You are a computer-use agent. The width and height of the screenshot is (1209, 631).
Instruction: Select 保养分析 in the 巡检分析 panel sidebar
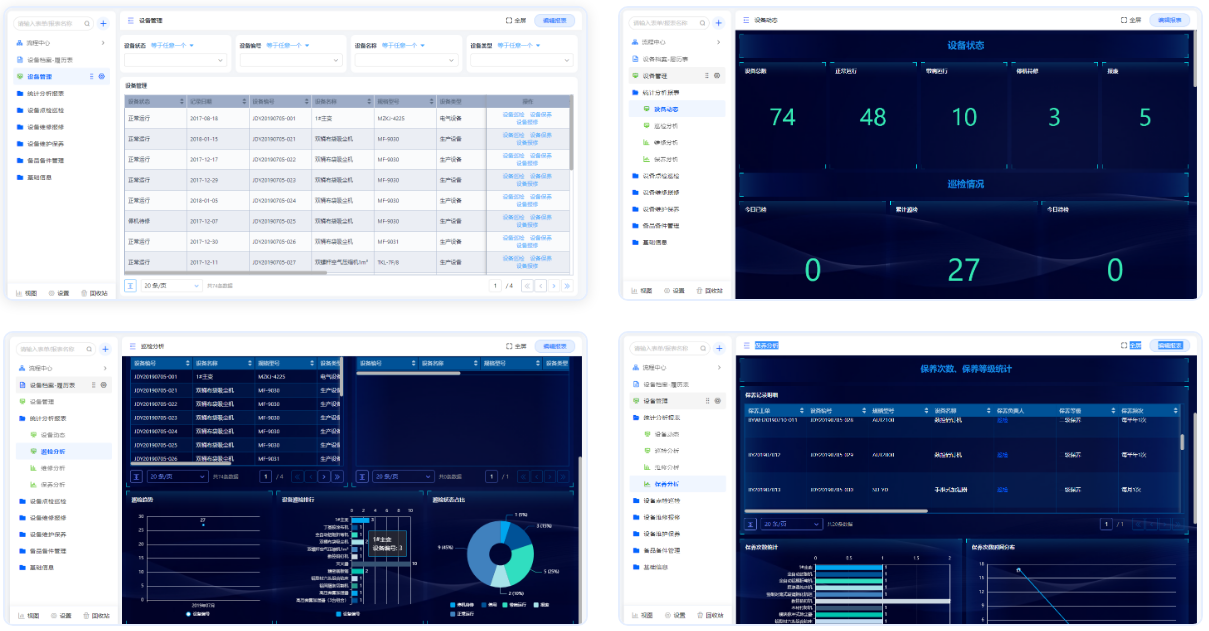53,484
